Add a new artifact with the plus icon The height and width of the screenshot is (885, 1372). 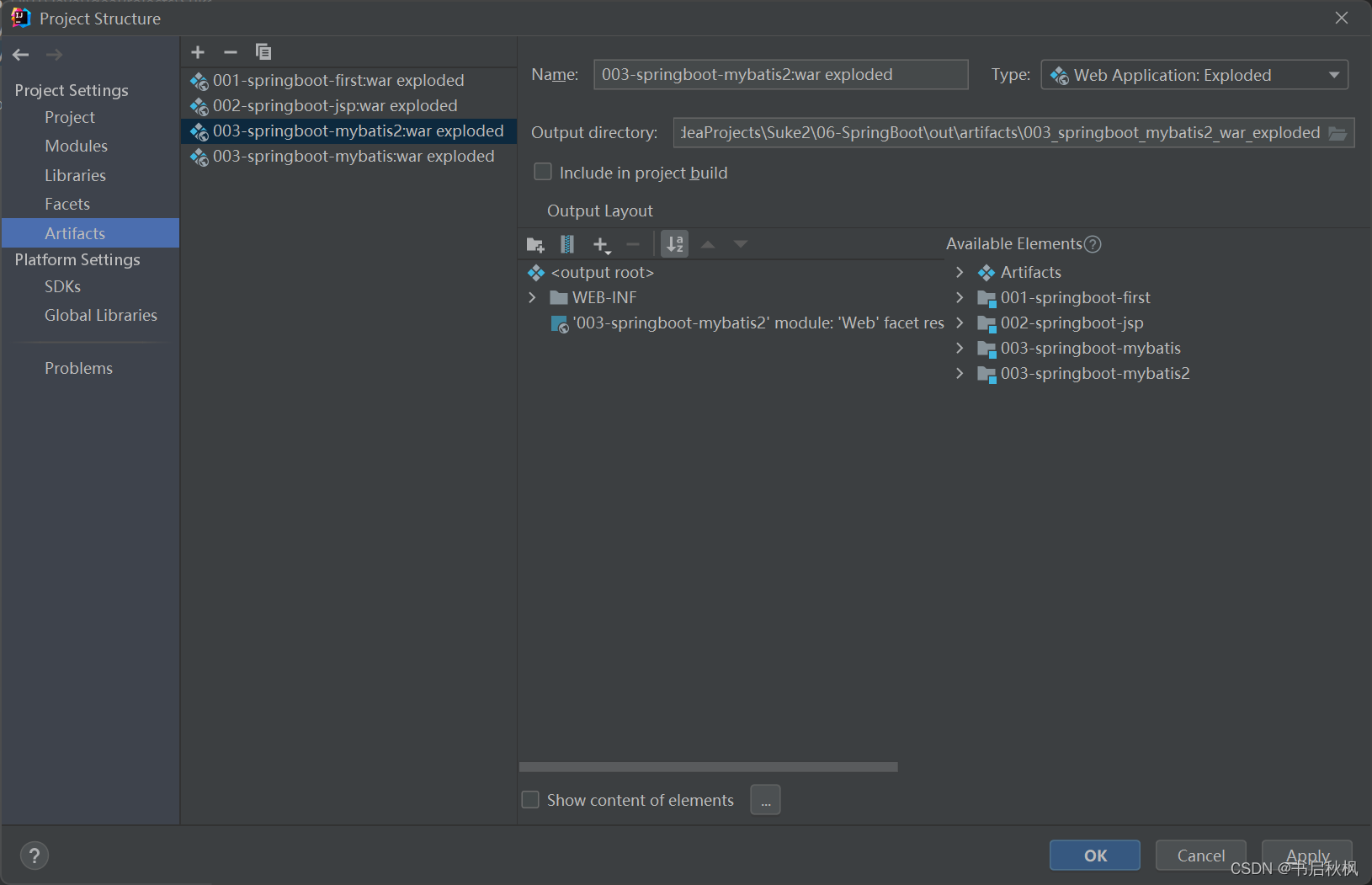198,52
